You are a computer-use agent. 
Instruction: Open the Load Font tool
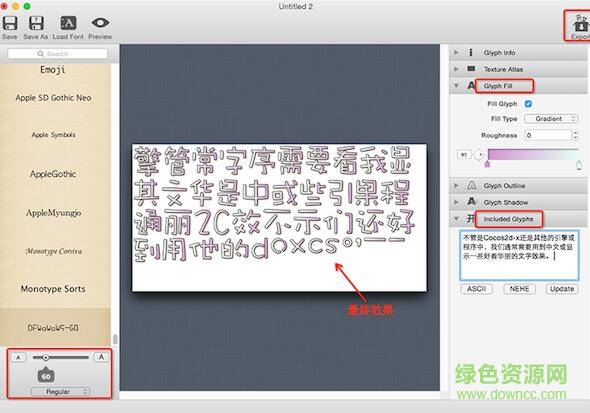click(68, 23)
